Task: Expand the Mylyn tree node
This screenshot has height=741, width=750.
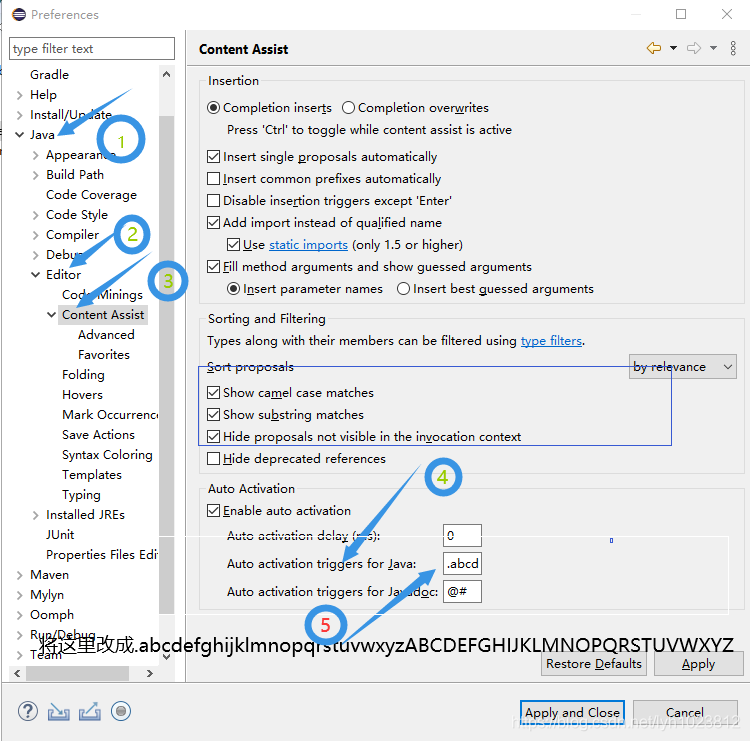Action: [x=20, y=595]
